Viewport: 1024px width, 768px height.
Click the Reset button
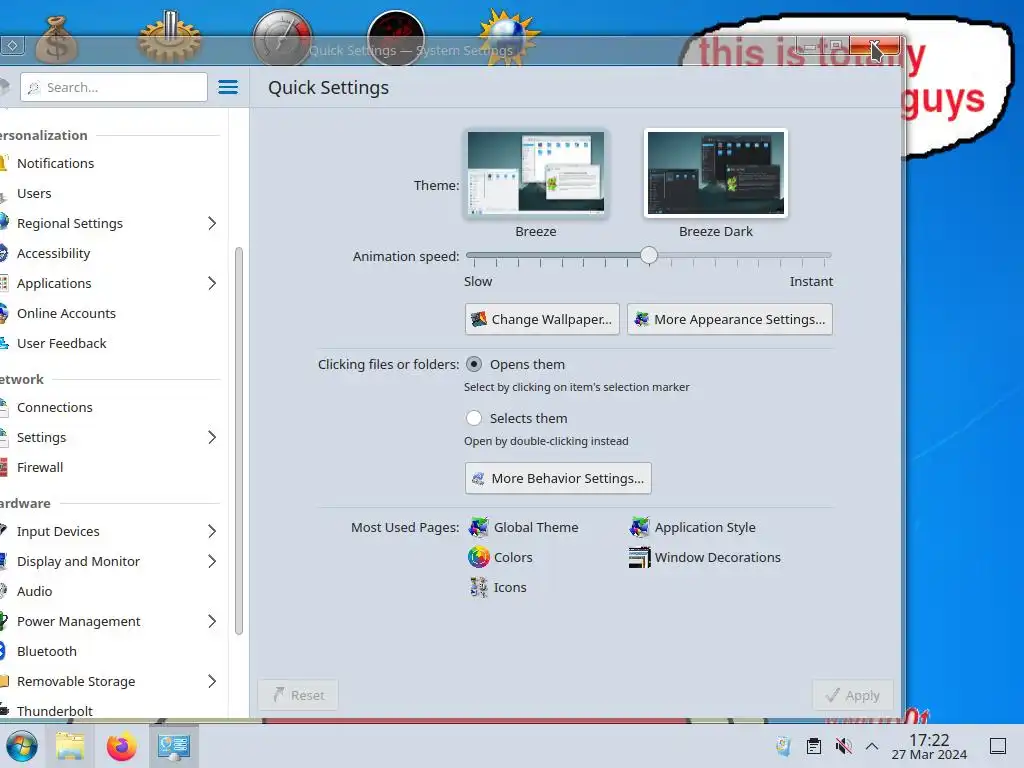(x=298, y=696)
